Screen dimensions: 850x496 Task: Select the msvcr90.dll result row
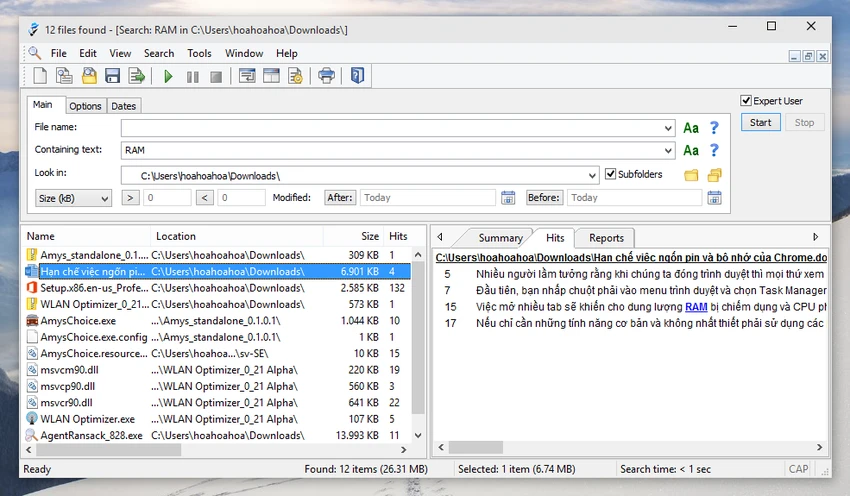[x=217, y=403]
